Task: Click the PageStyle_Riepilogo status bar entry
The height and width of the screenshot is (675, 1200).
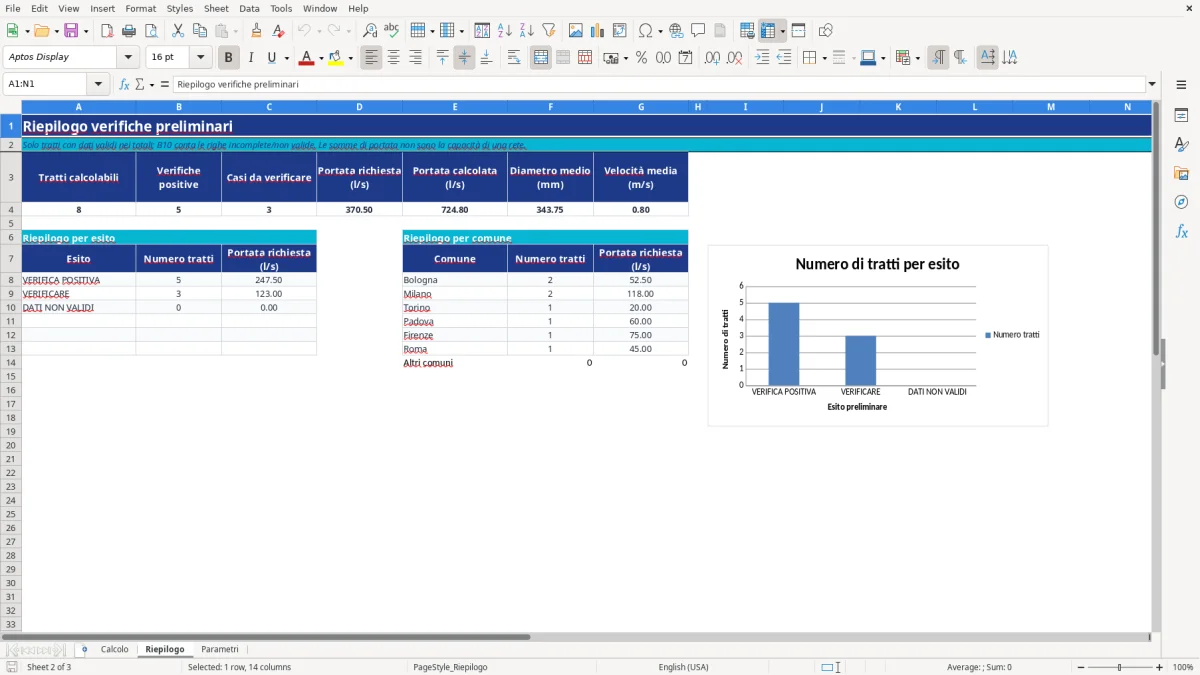Action: (450, 667)
